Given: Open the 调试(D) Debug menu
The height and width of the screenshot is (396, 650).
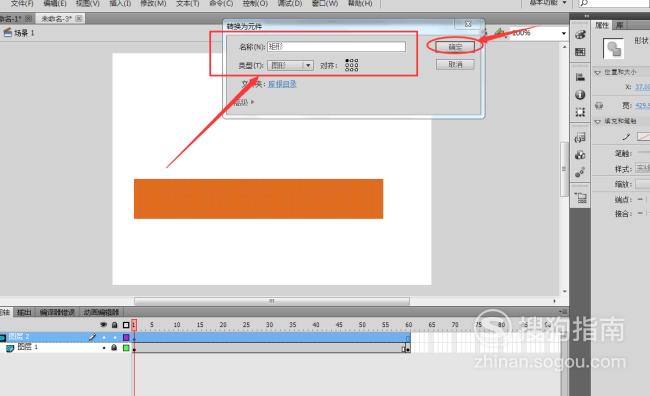Looking at the screenshot, I should pos(289,3).
